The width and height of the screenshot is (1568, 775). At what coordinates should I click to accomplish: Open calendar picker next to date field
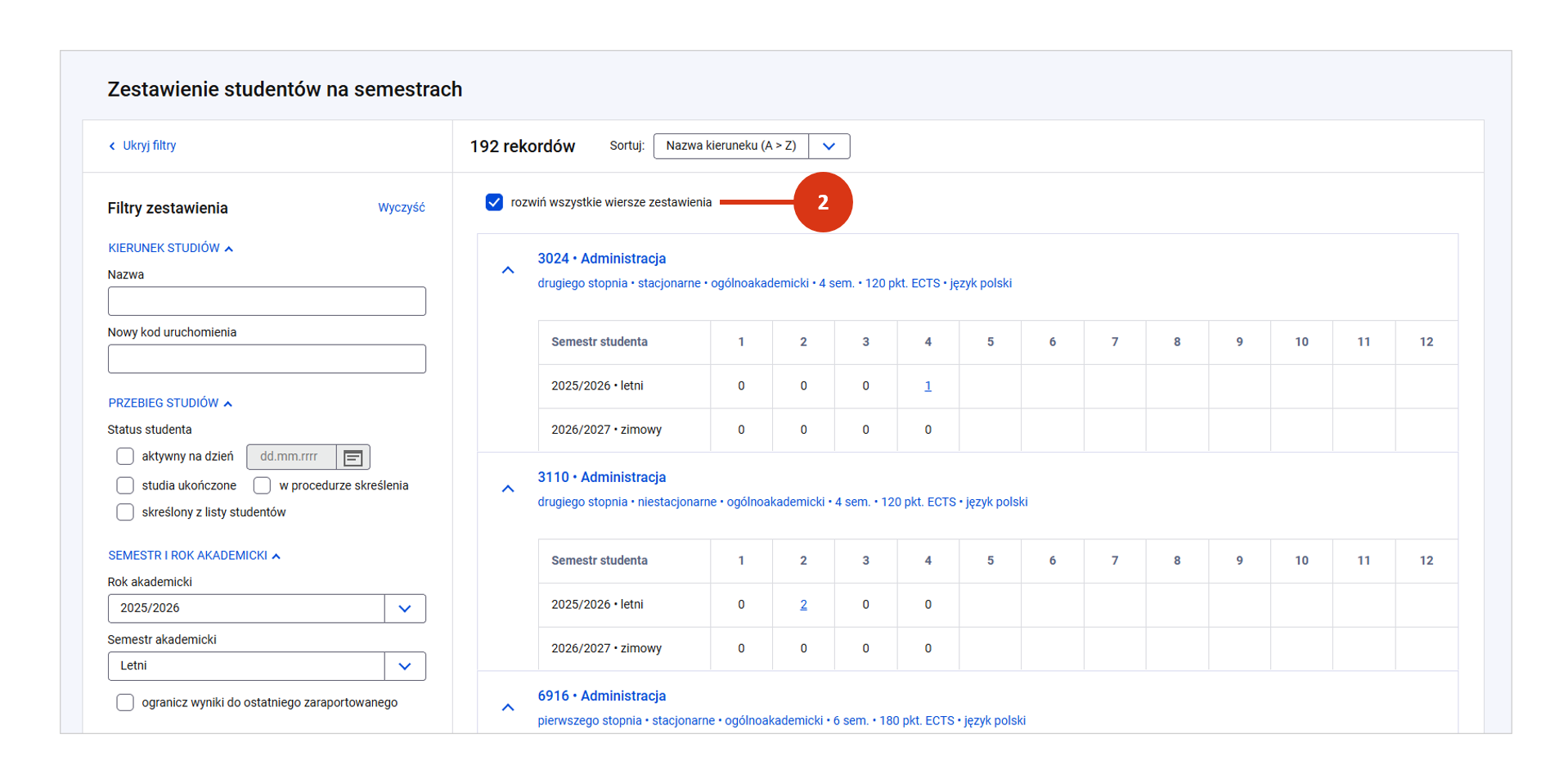[x=353, y=457]
